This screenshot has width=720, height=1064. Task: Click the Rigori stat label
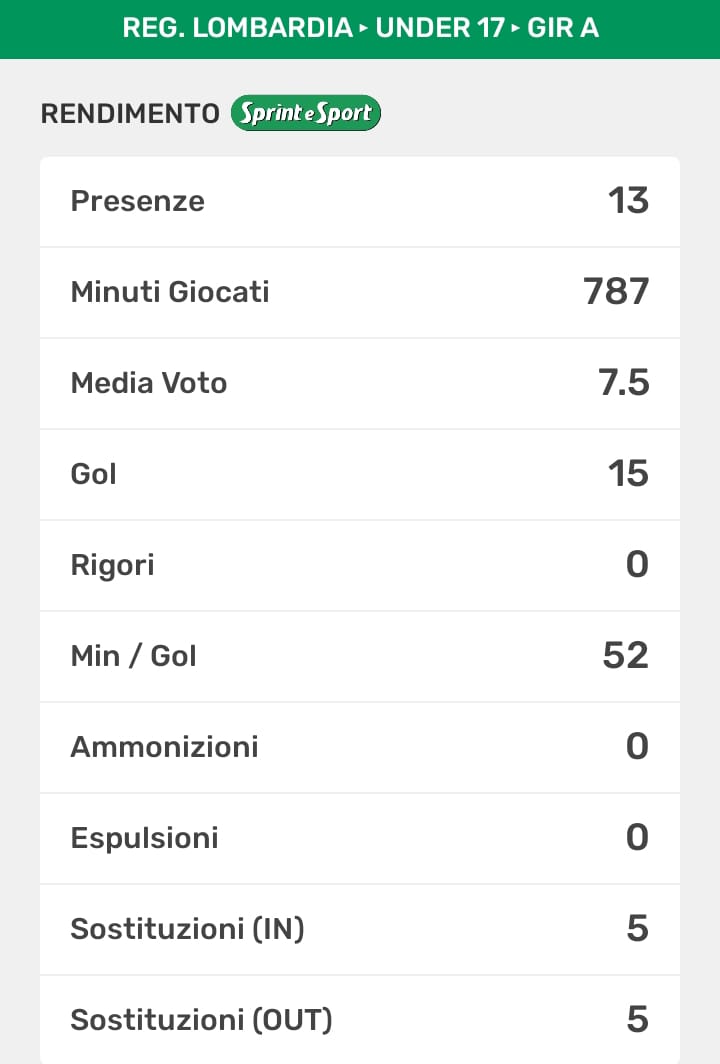tap(112, 565)
